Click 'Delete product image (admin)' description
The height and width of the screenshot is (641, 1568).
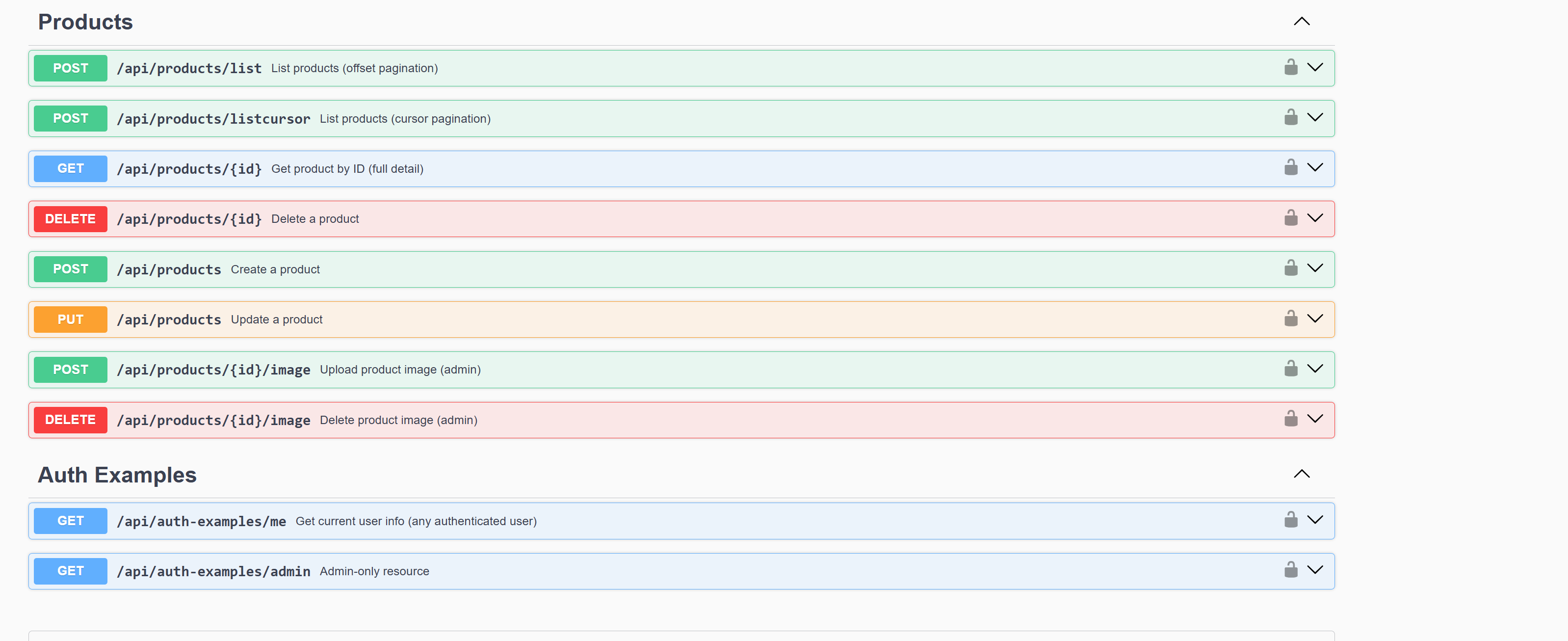pos(398,420)
